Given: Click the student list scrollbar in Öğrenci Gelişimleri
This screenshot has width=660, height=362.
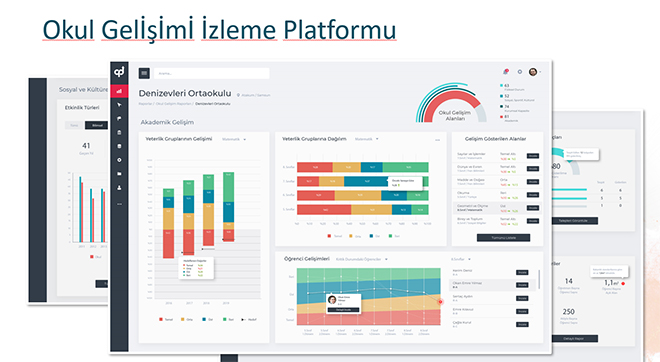Looking at the screenshot, I should tap(539, 279).
